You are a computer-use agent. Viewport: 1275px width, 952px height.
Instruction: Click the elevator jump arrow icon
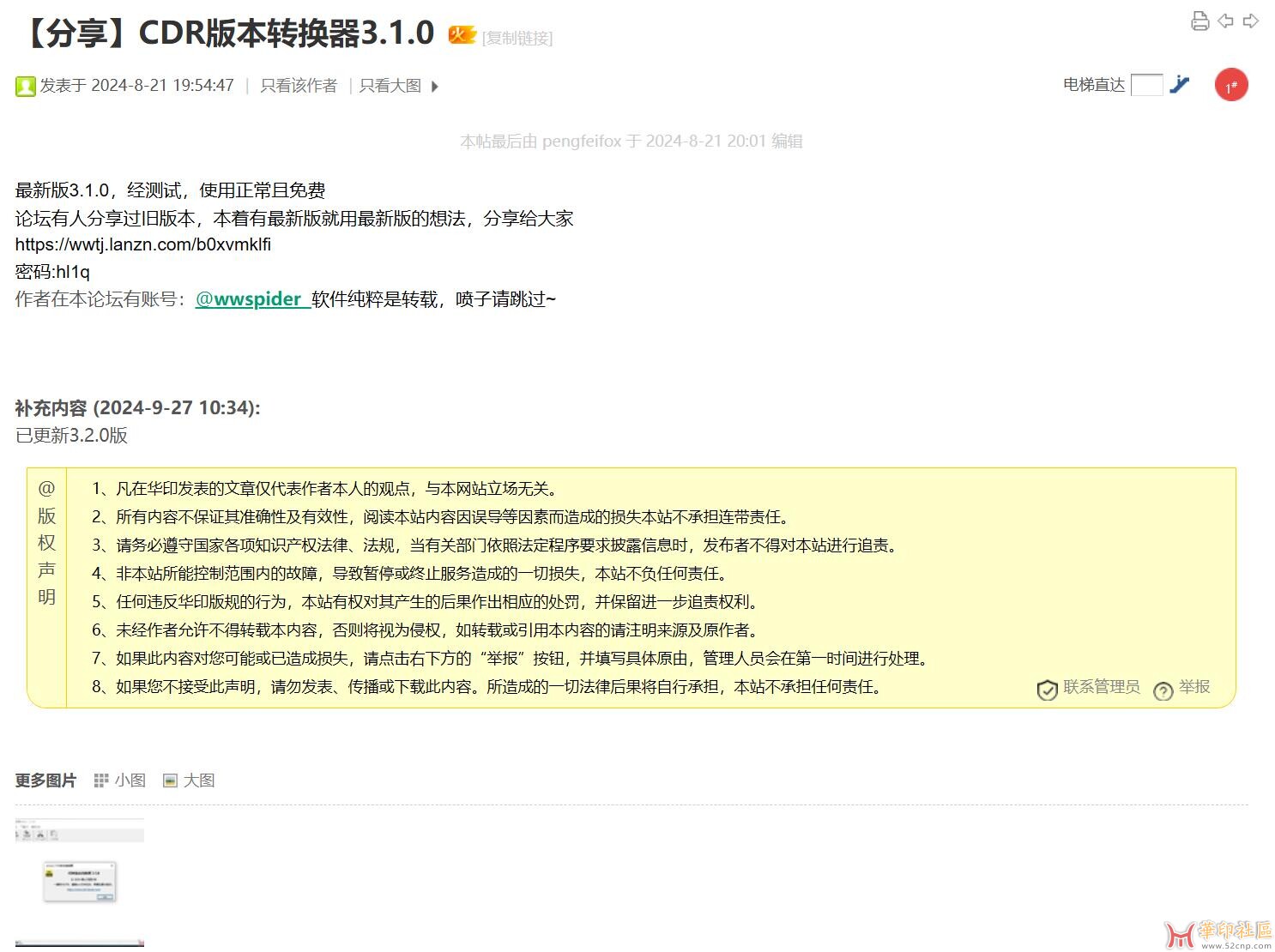(1180, 84)
